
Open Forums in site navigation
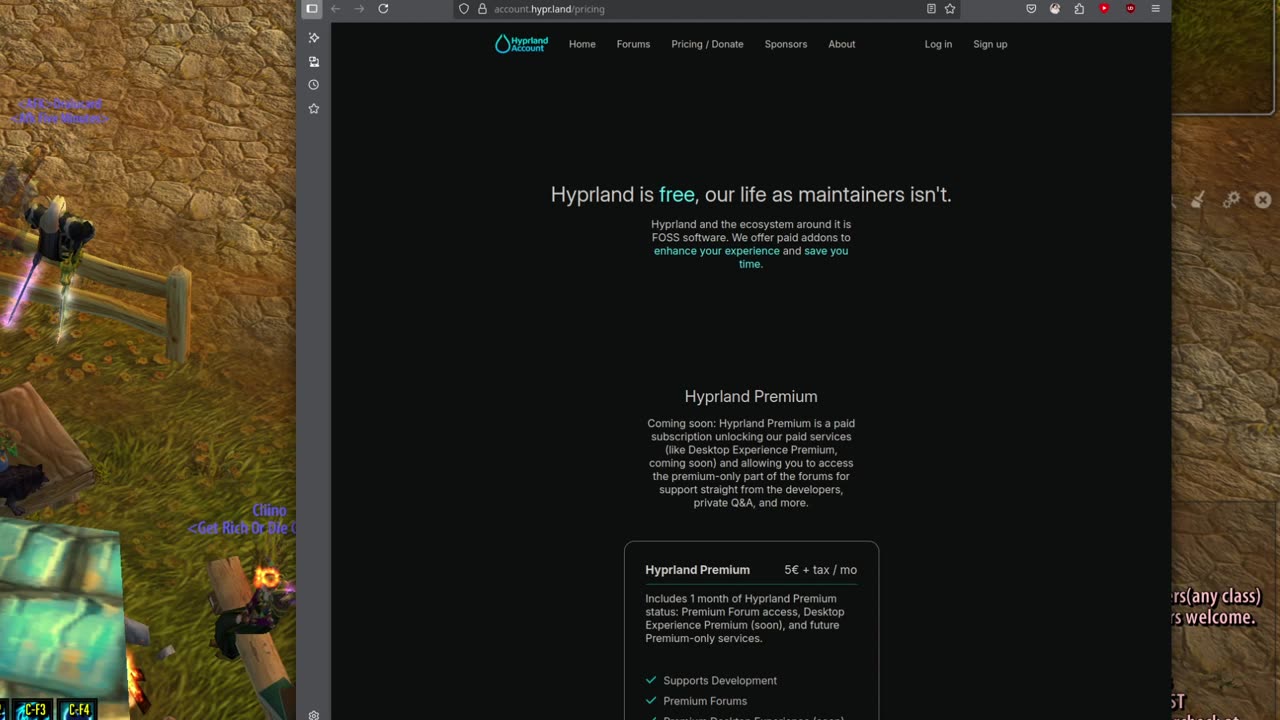tap(633, 44)
